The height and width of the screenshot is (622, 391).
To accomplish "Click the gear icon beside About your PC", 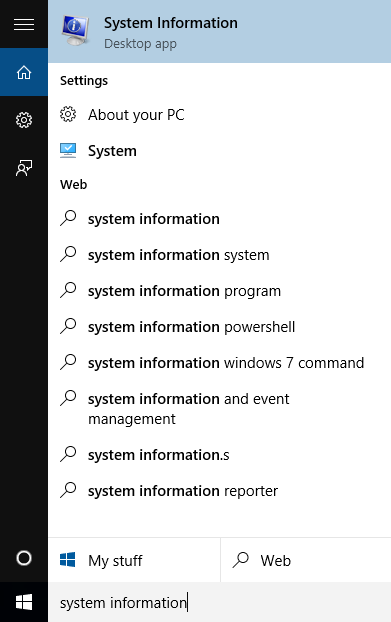I will [x=68, y=114].
